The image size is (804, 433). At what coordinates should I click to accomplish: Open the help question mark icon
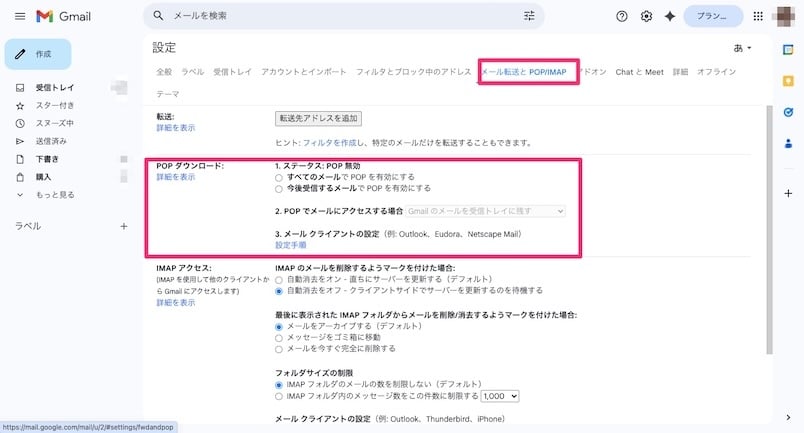[x=622, y=16]
